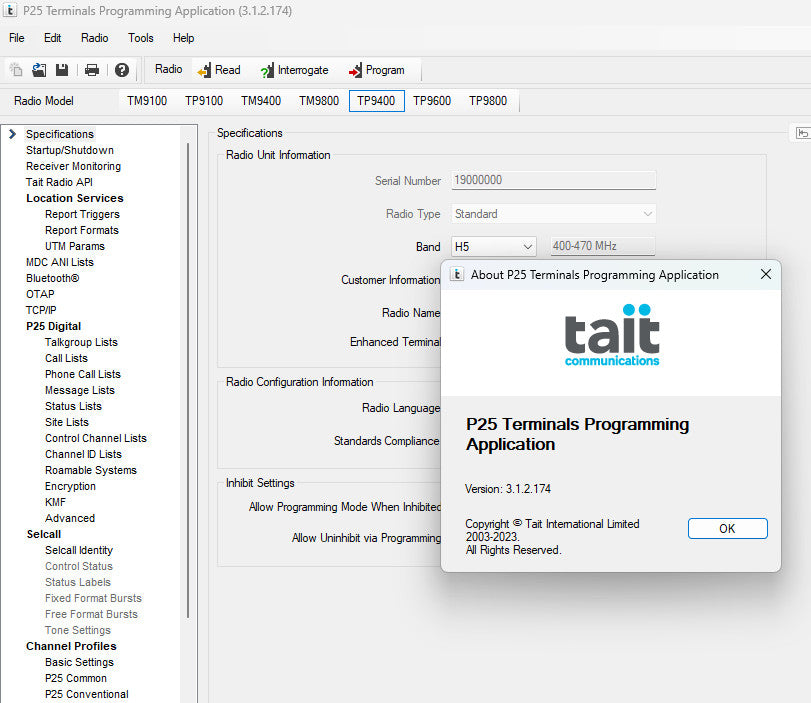Click the Print icon in the toolbar
The height and width of the screenshot is (703, 811).
pos(92,69)
